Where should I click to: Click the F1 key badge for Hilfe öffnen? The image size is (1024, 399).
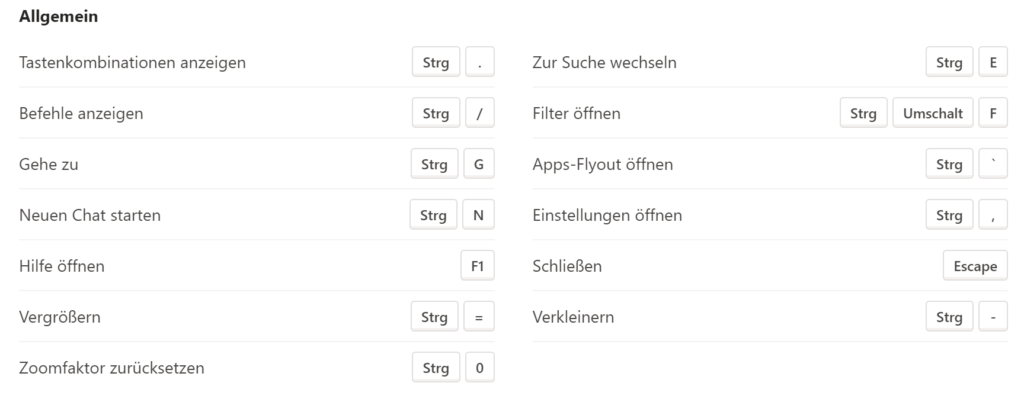pyautogui.click(x=477, y=266)
